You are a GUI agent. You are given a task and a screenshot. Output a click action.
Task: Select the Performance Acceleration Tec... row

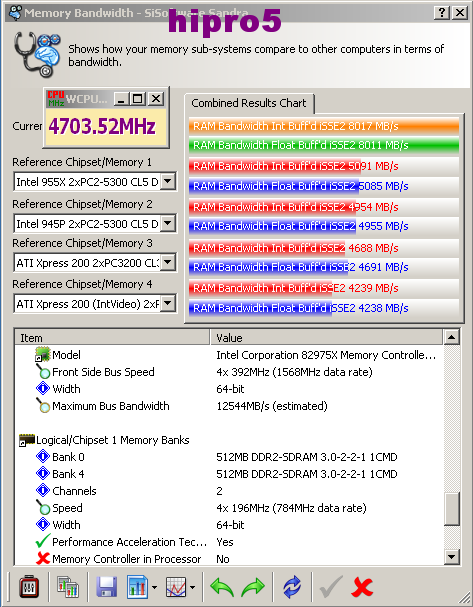[x=228, y=542]
